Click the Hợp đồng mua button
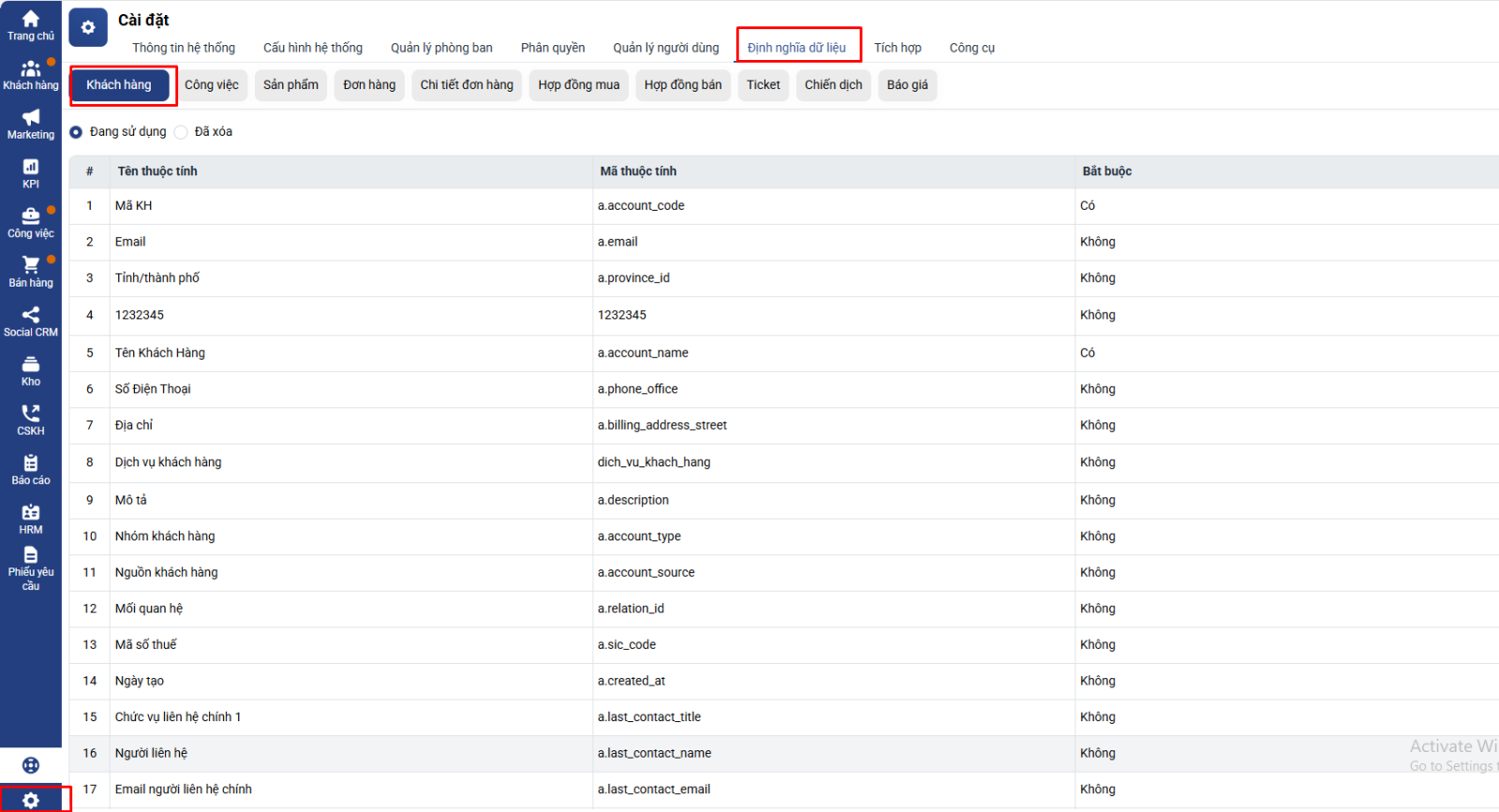The height and width of the screenshot is (812, 1499). [578, 85]
